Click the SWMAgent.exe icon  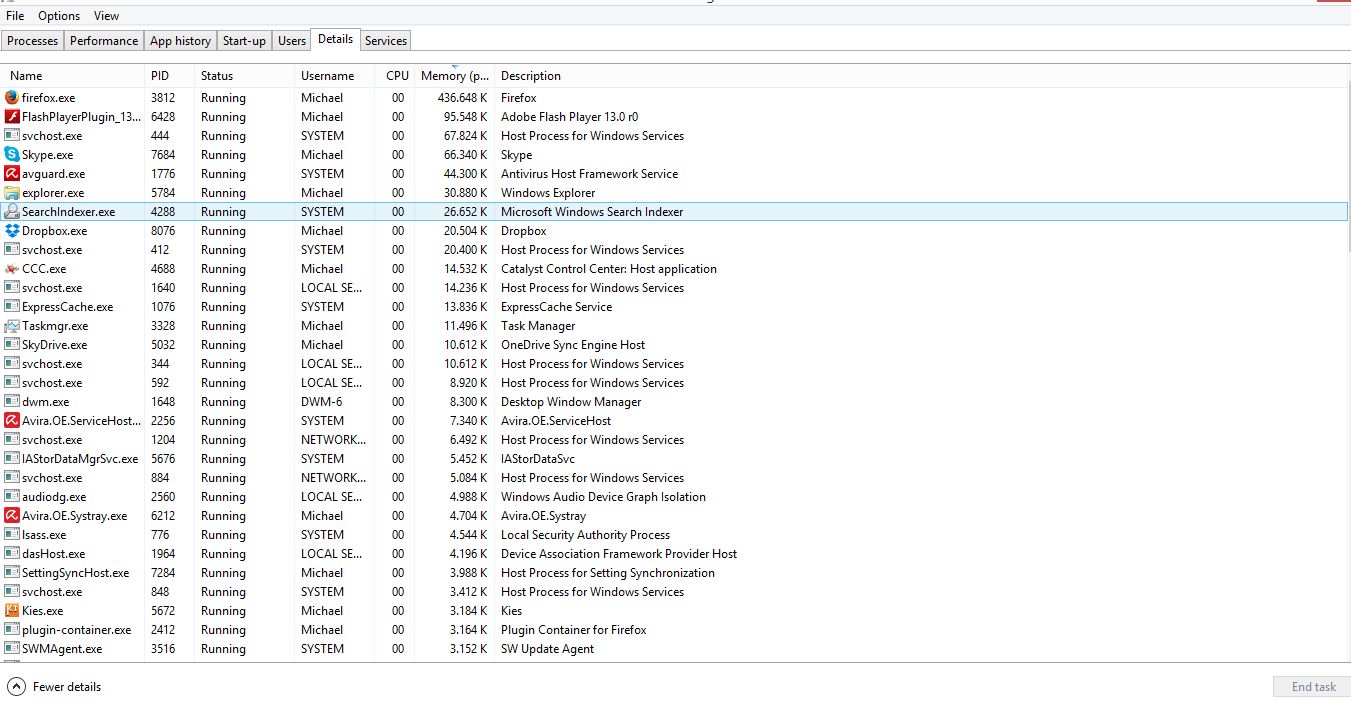click(12, 649)
